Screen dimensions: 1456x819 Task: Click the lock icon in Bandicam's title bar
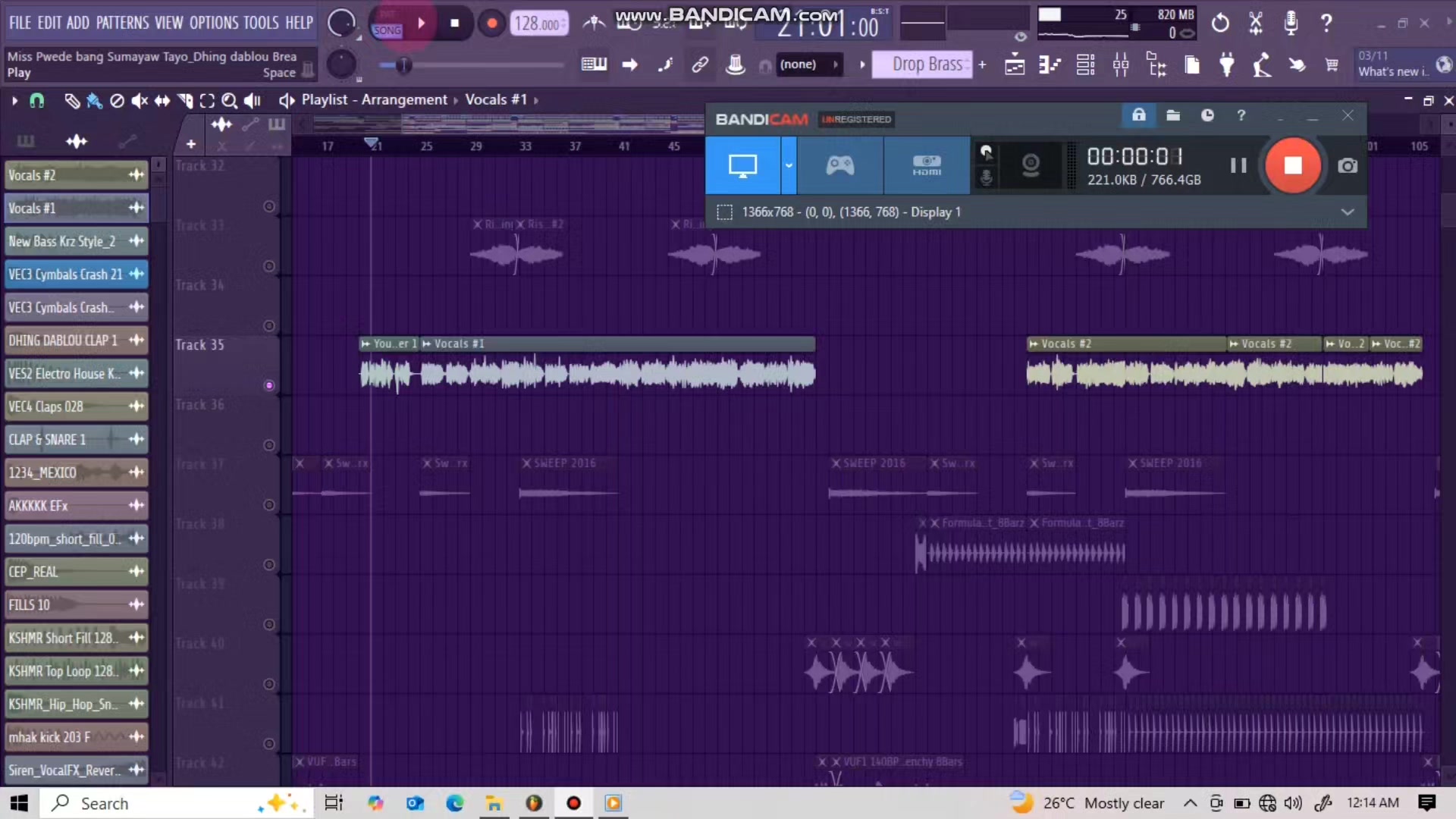coord(1138,115)
